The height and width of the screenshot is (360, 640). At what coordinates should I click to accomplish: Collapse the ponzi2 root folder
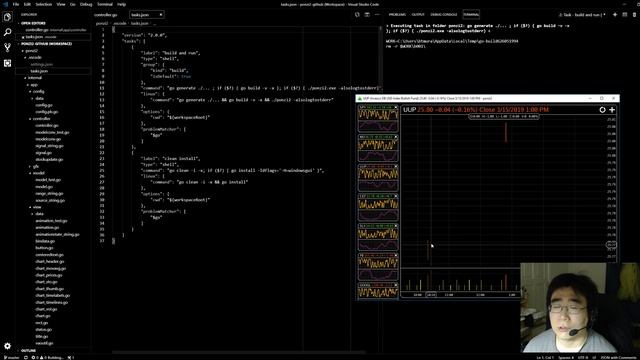tap(31, 51)
